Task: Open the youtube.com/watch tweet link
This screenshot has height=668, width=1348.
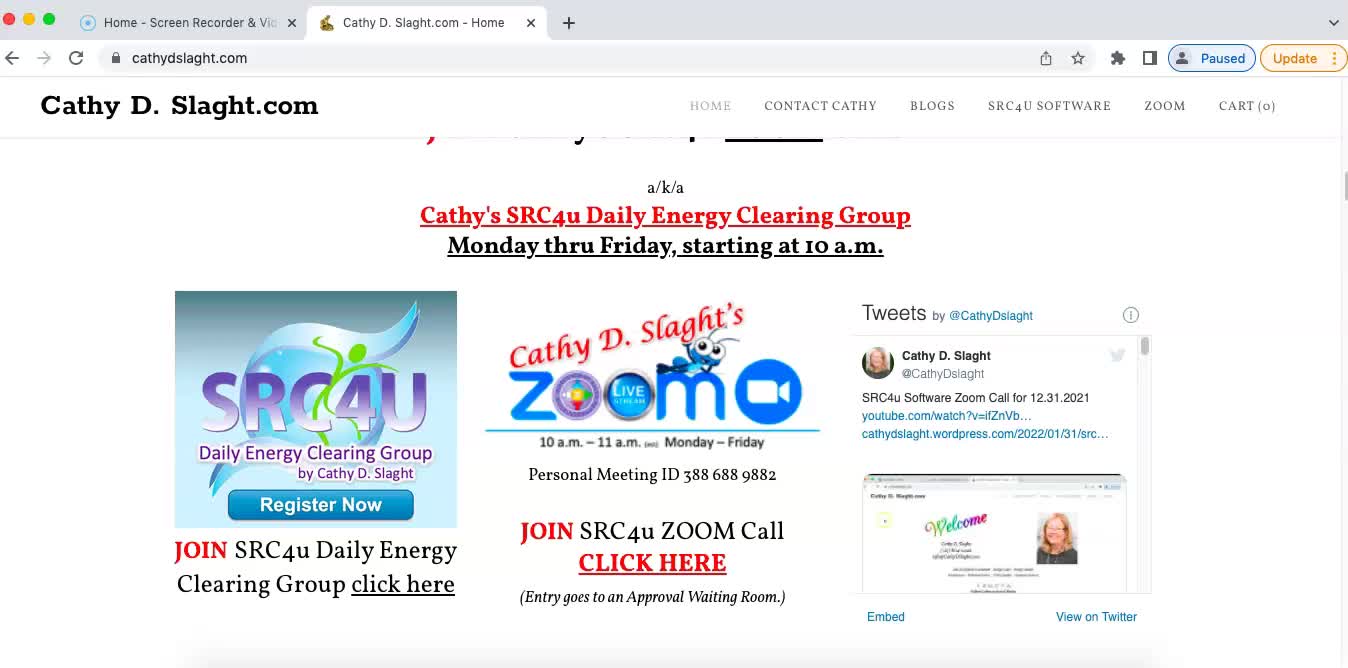Action: [x=946, y=416]
